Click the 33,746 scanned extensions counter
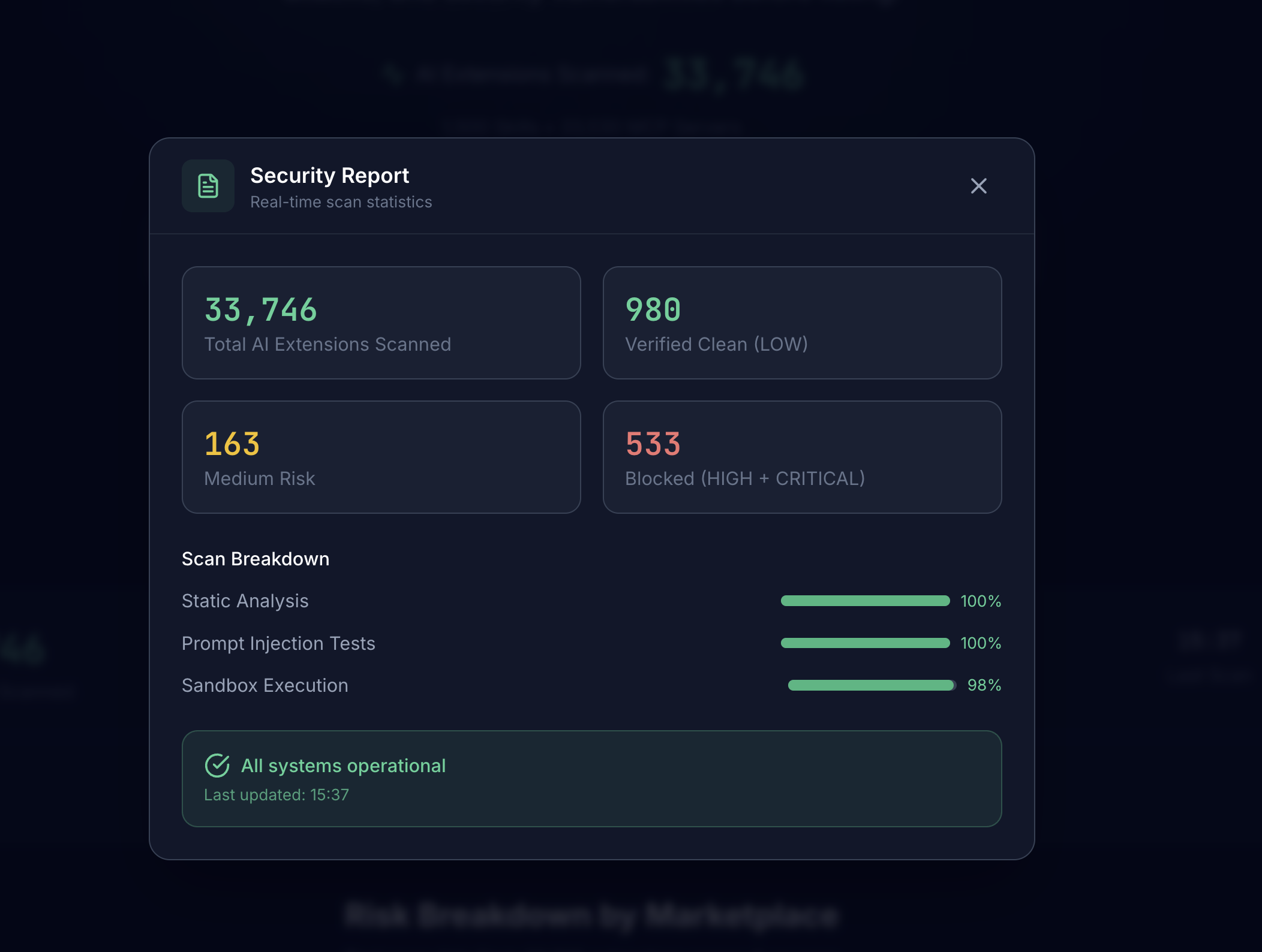The width and height of the screenshot is (1262, 952). pos(262,309)
